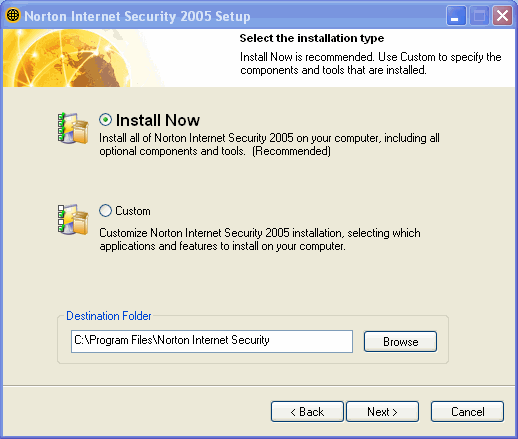The image size is (518, 439).
Task: Click the Install Now package icon
Action: tap(73, 128)
